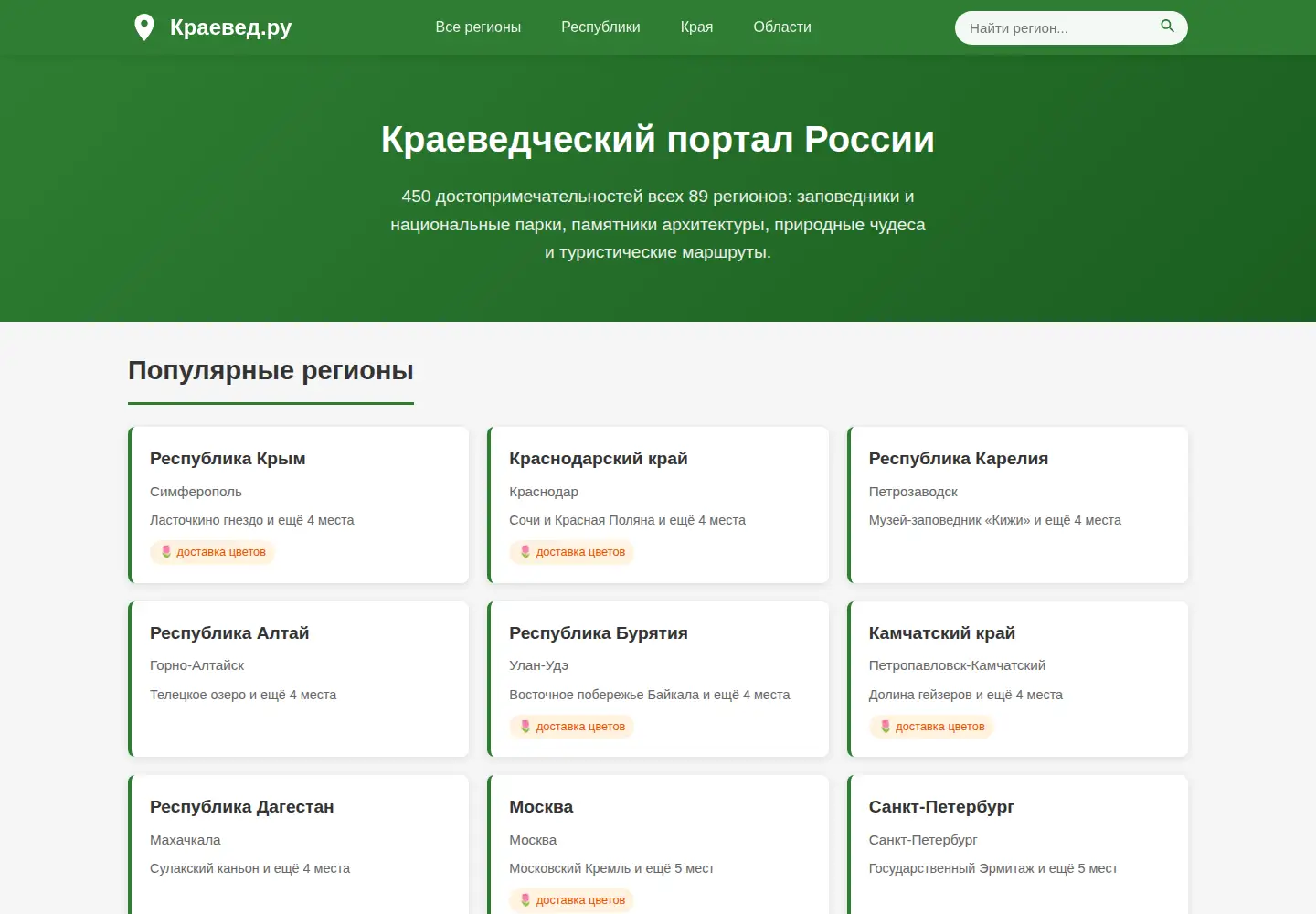Click the text Ласточкино гнездо и ещё 4 места

[252, 520]
